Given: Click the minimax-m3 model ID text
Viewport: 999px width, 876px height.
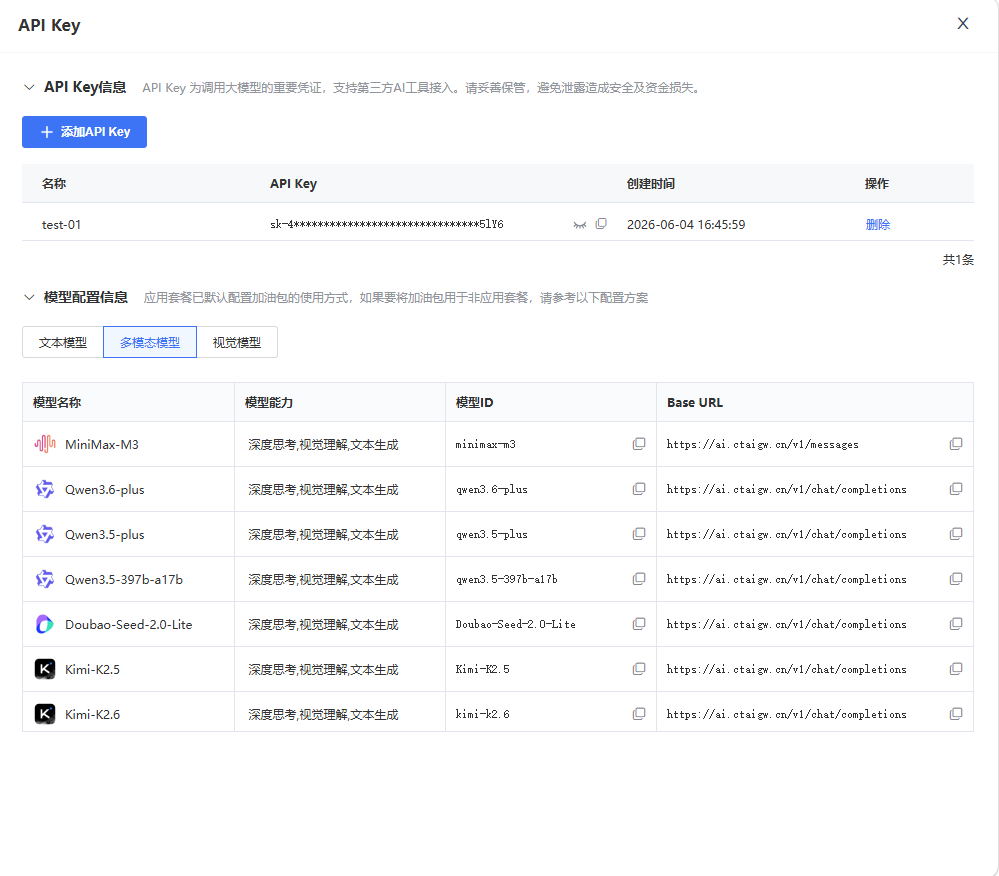Looking at the screenshot, I should pos(485,445).
